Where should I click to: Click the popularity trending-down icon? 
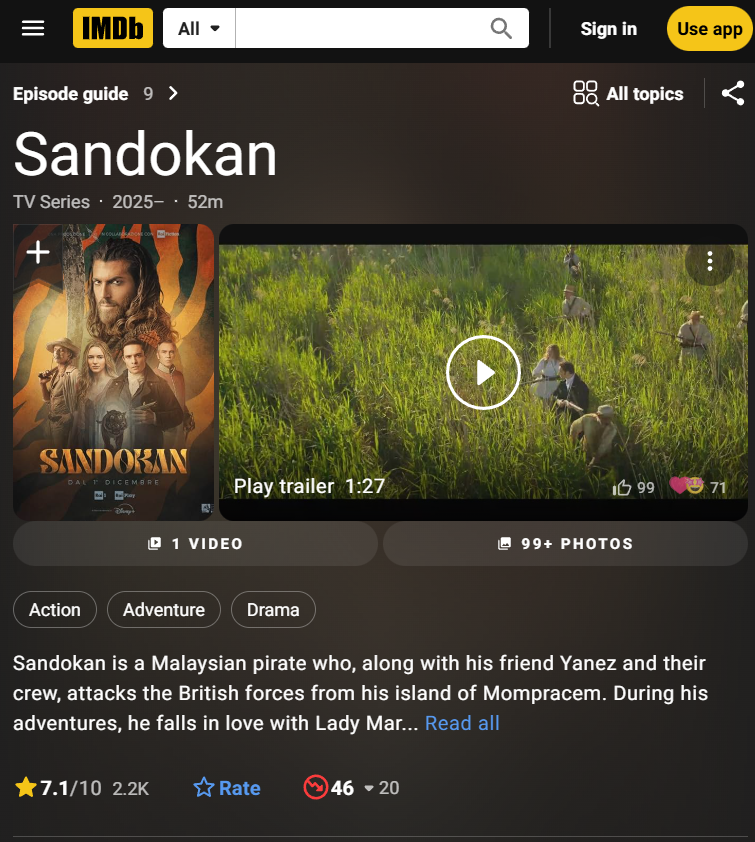316,787
